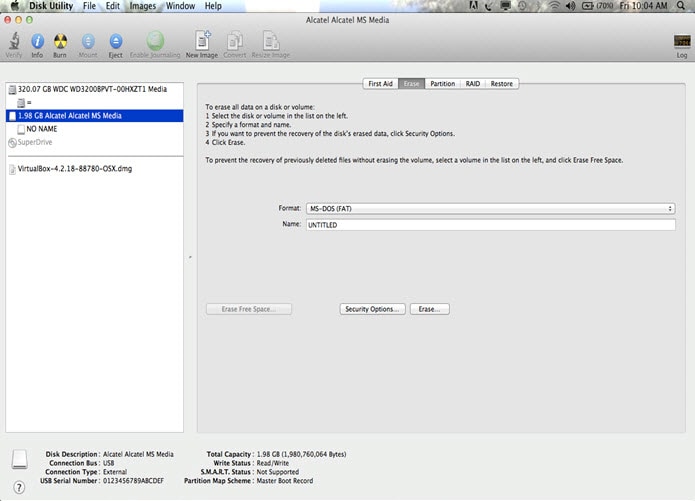This screenshot has width=695, height=501.
Task: Select the Erase tab
Action: pyautogui.click(x=411, y=84)
